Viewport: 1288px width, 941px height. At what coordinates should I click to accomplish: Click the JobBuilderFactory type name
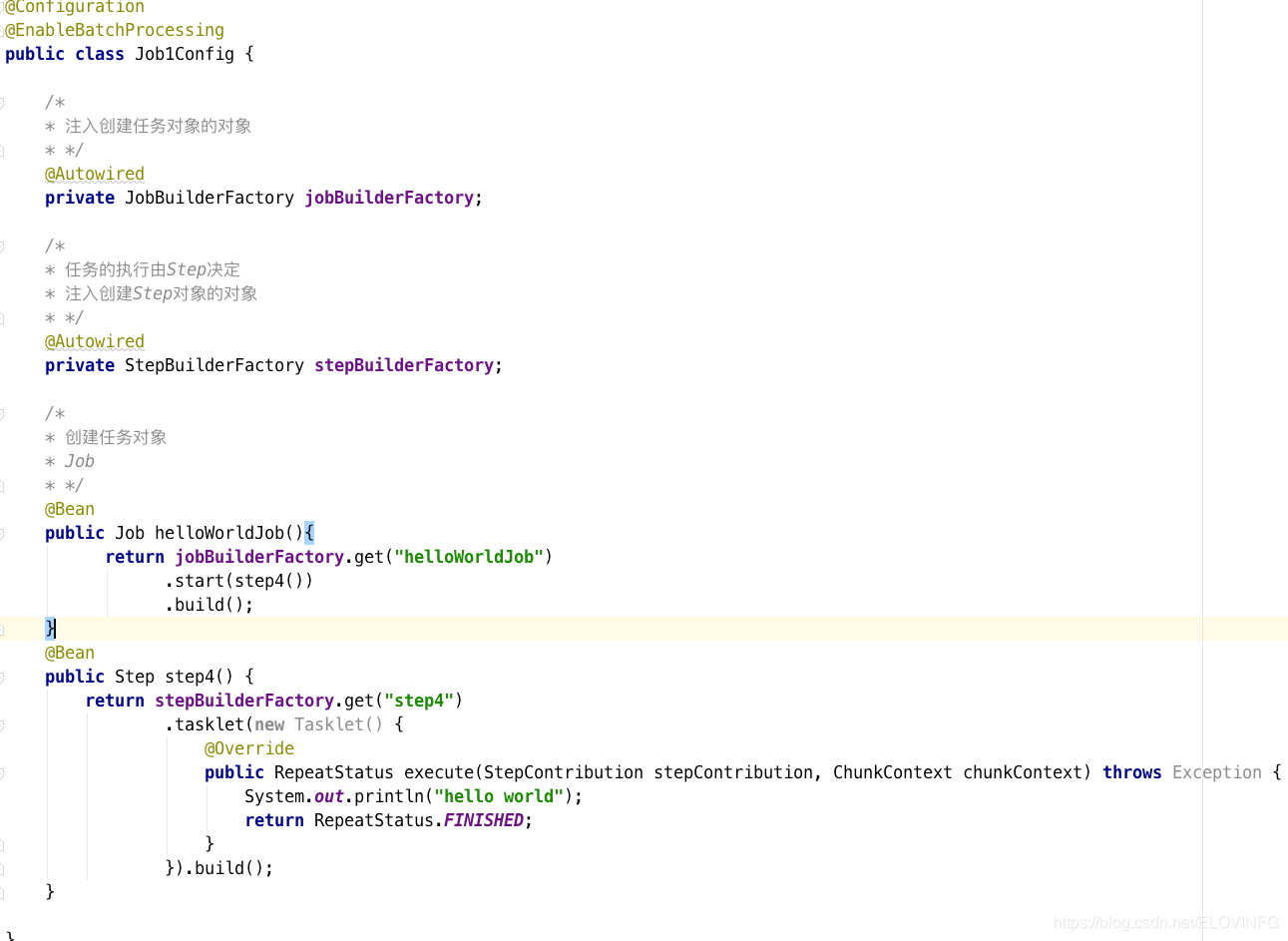210,198
